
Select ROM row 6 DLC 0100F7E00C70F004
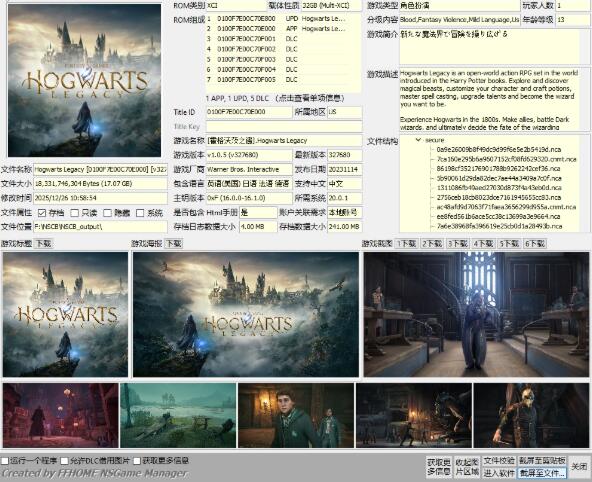tap(284, 70)
